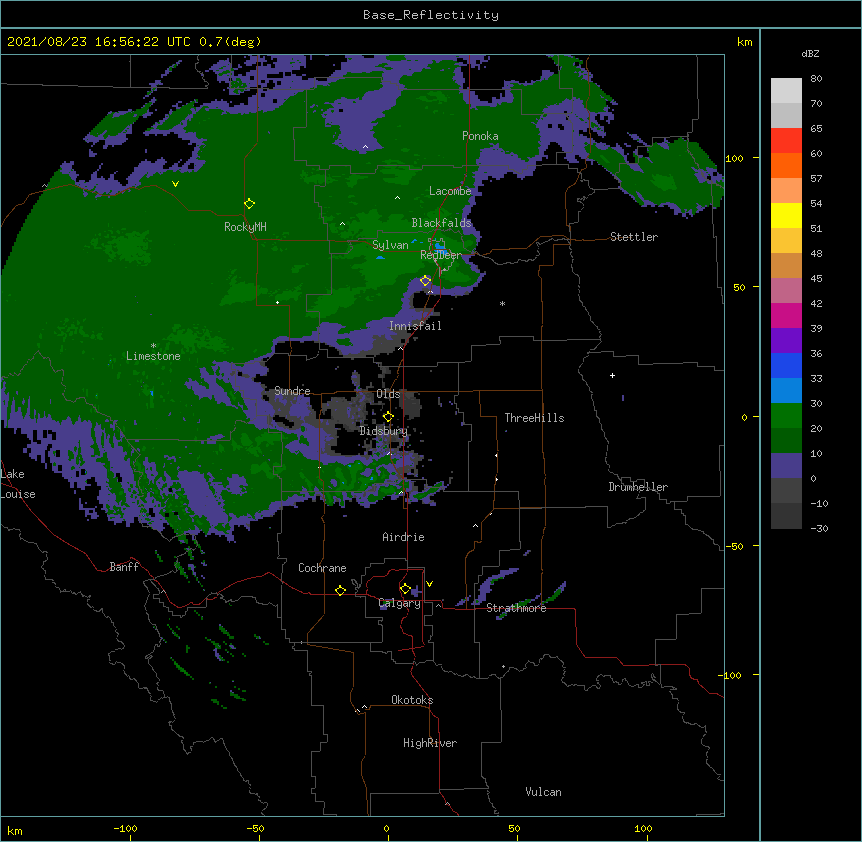
Task: Click the HighRiver label
Action: [x=429, y=743]
